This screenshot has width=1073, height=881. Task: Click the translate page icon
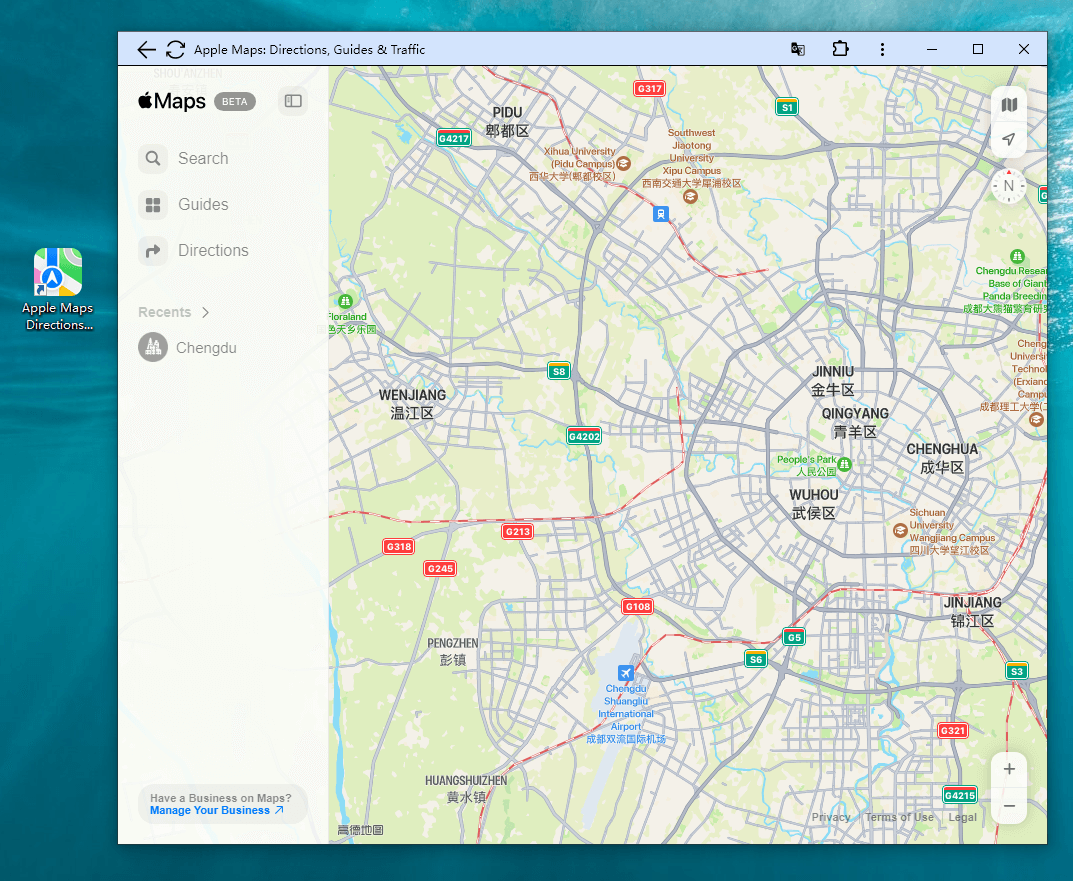point(798,49)
